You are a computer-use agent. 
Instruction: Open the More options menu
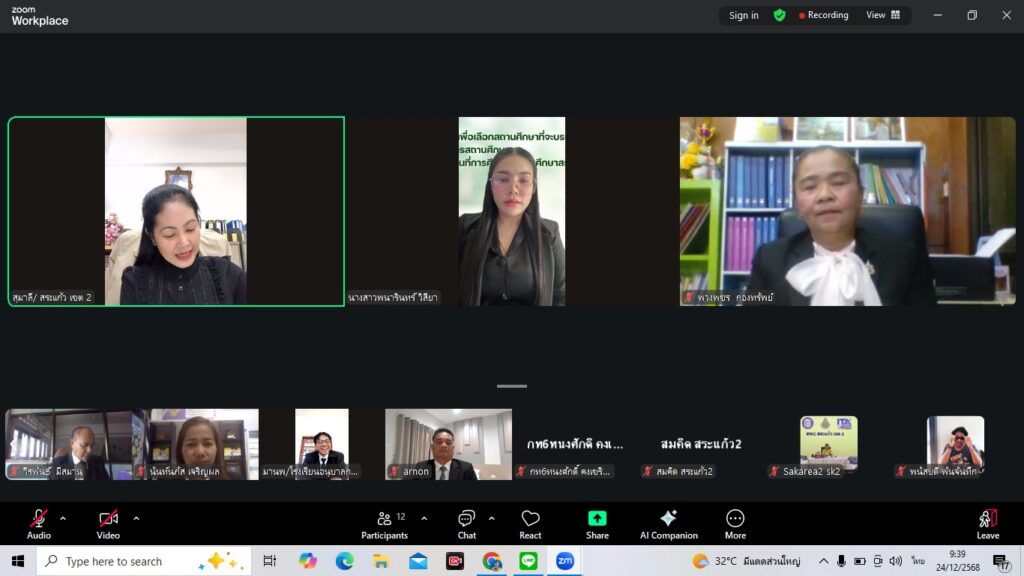(735, 523)
